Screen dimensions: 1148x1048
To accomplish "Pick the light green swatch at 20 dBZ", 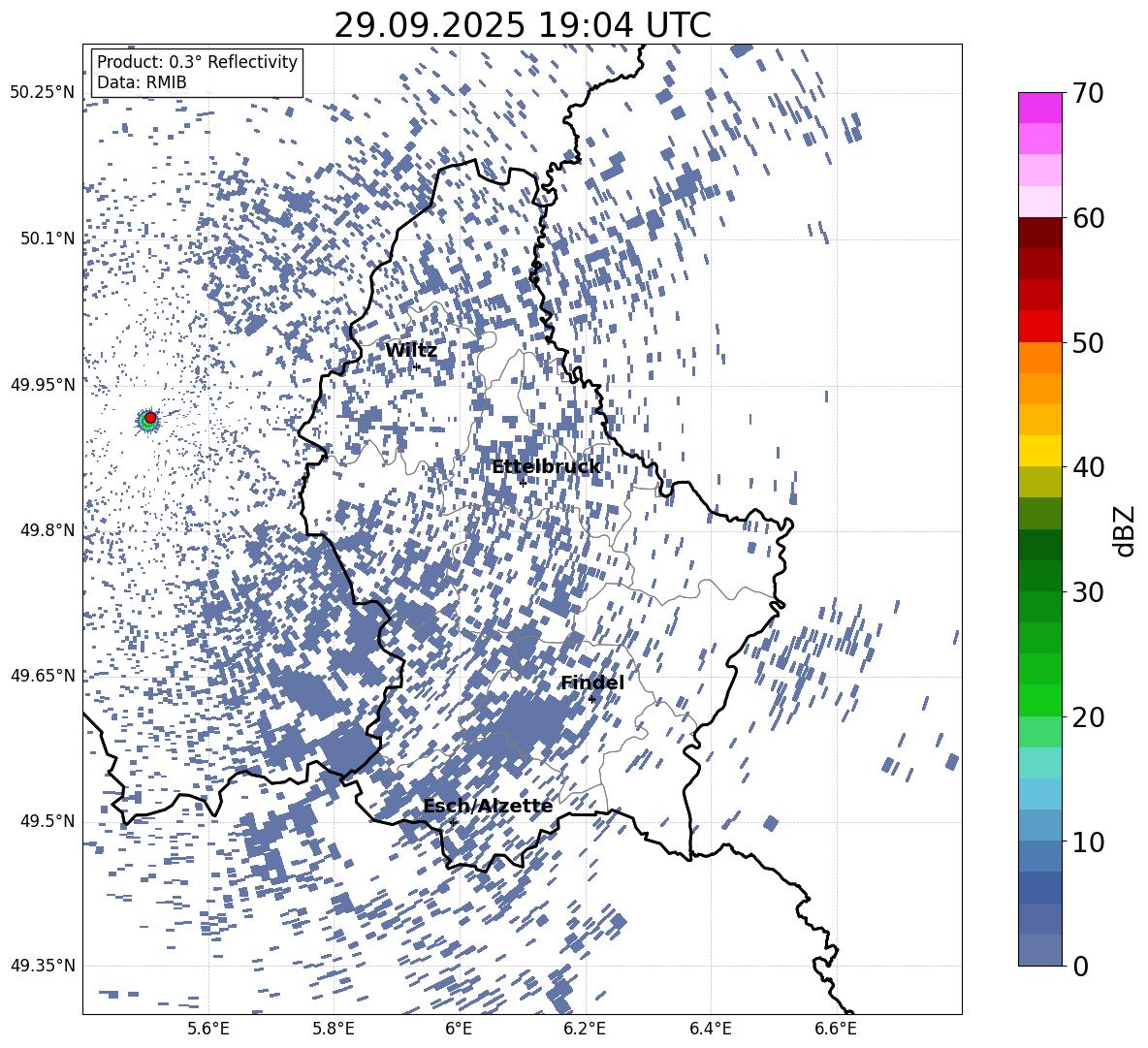I will click(1040, 731).
